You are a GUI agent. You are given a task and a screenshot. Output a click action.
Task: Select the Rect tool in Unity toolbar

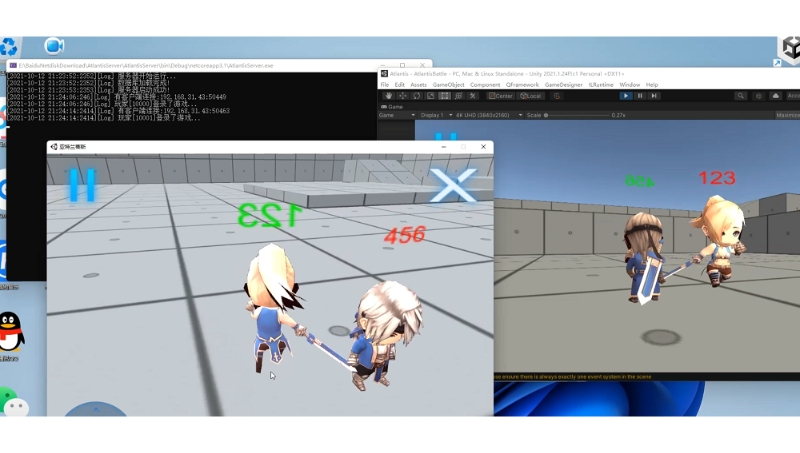[x=445, y=96]
